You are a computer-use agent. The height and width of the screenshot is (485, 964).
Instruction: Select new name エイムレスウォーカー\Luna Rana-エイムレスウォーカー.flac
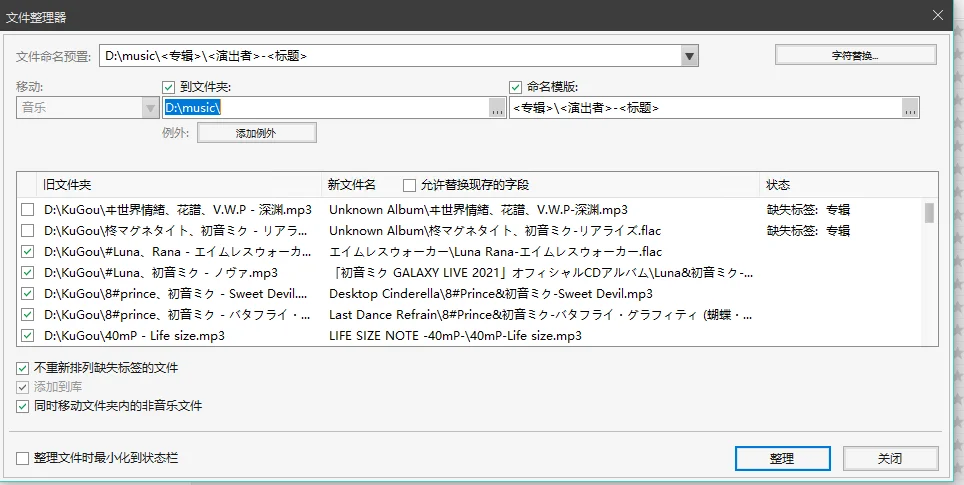[496, 252]
